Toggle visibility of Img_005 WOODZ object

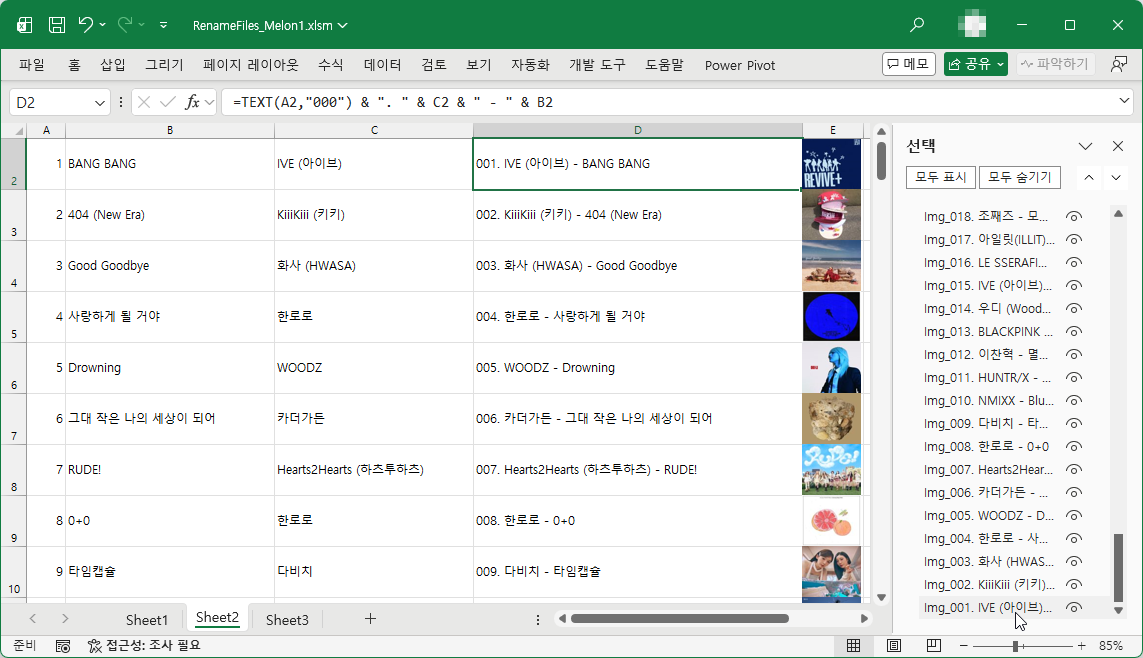[1074, 515]
